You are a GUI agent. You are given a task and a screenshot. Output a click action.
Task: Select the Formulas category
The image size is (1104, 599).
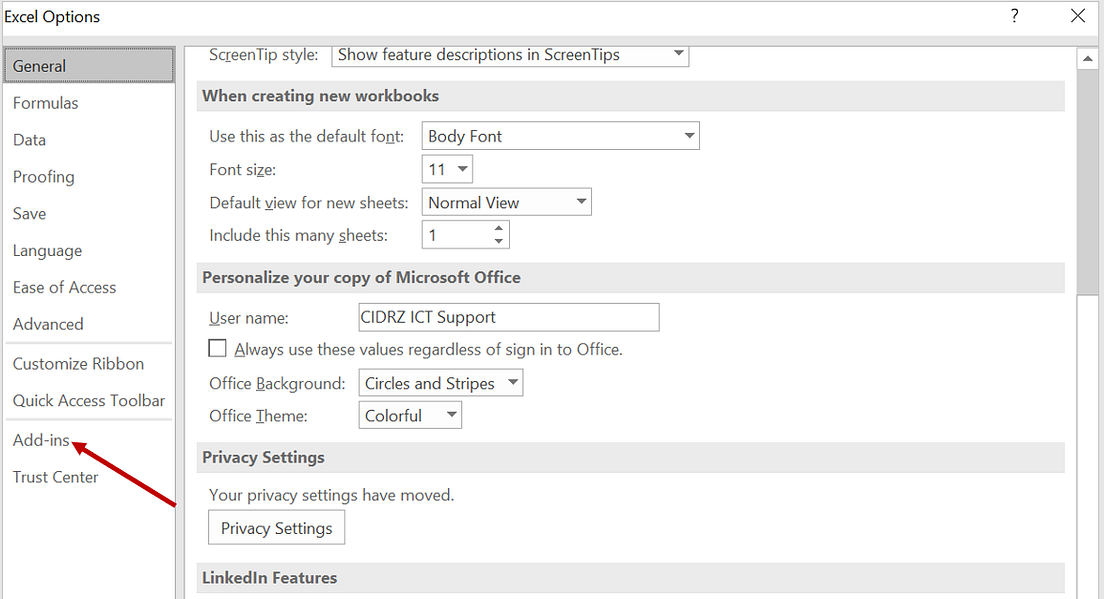(45, 102)
